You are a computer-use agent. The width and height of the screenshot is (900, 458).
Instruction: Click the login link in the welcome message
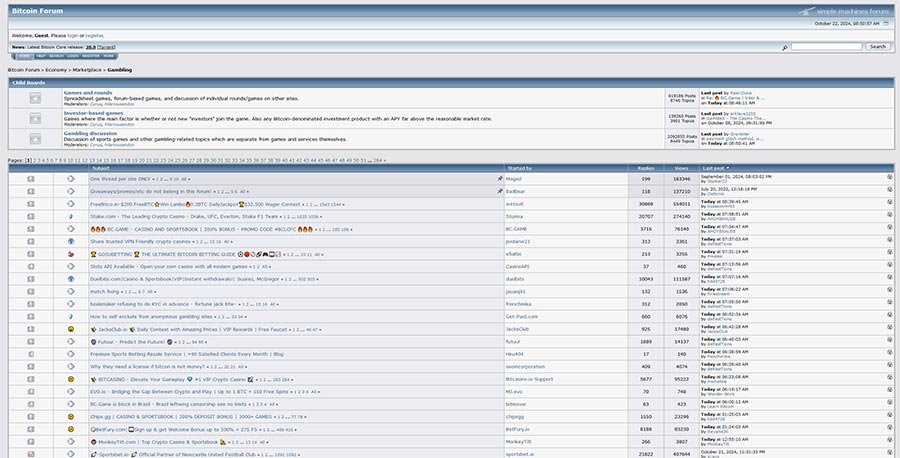pyautogui.click(x=73, y=36)
